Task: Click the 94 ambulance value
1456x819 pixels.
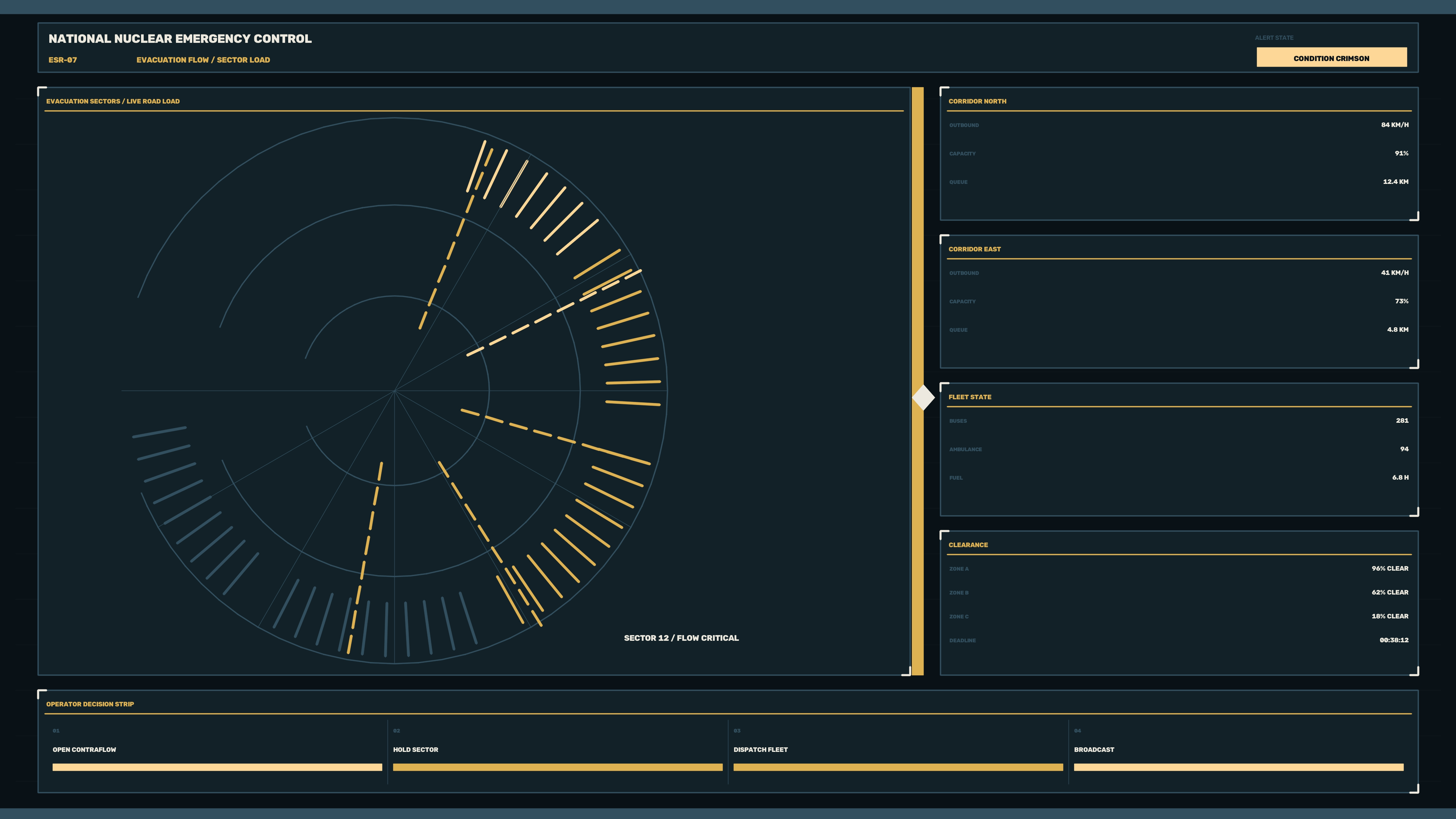Action: coord(1404,449)
